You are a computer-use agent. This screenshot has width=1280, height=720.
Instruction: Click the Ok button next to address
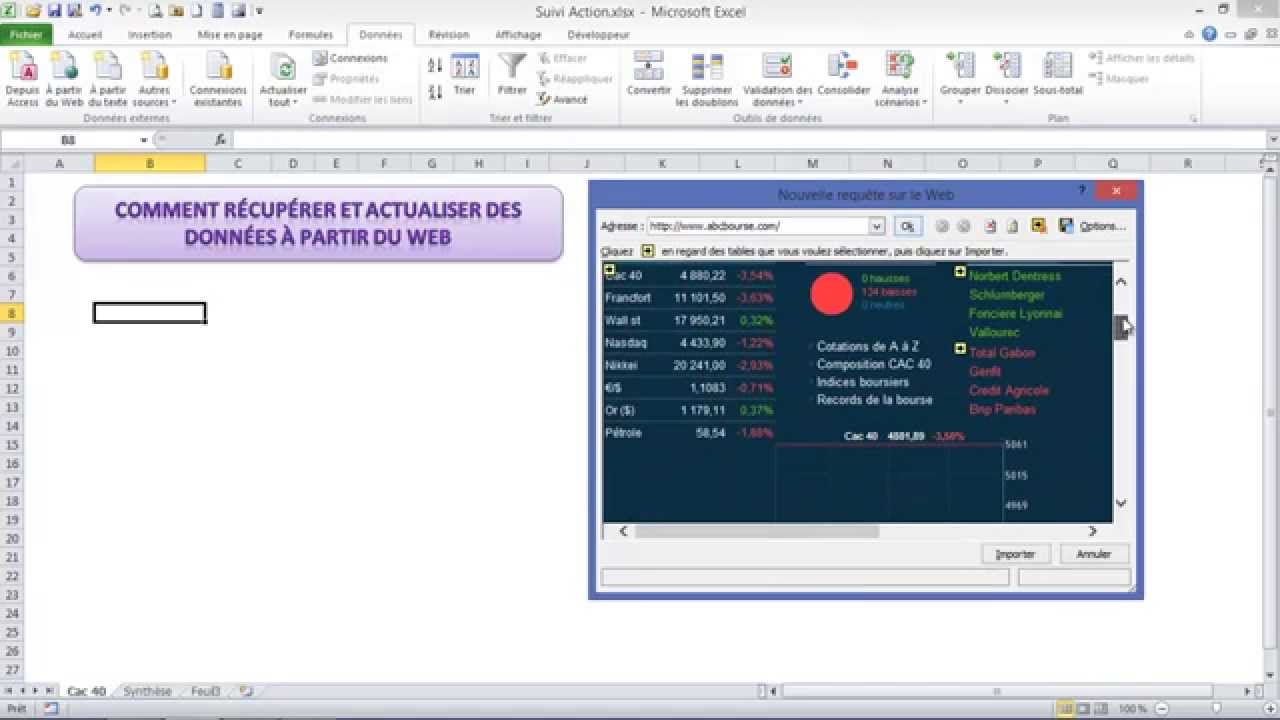907,226
